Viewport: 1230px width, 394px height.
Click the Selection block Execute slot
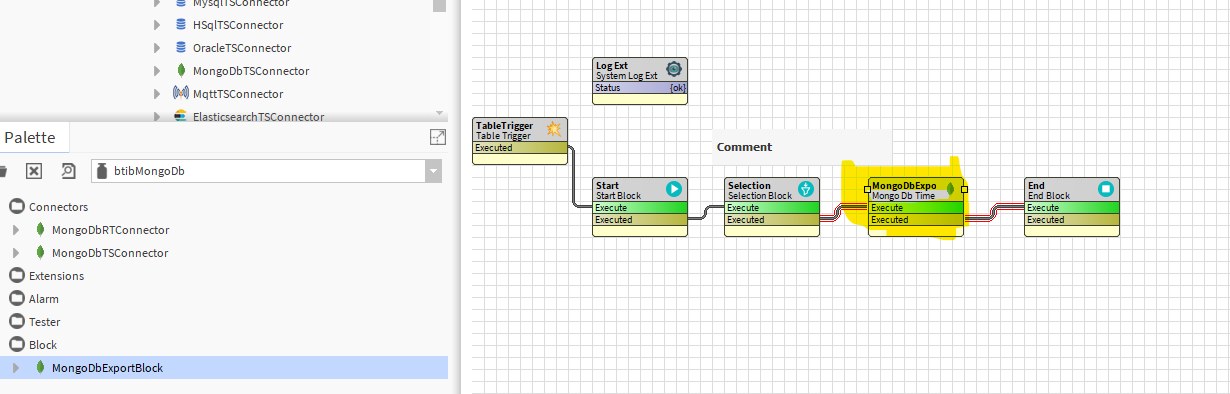click(x=772, y=208)
